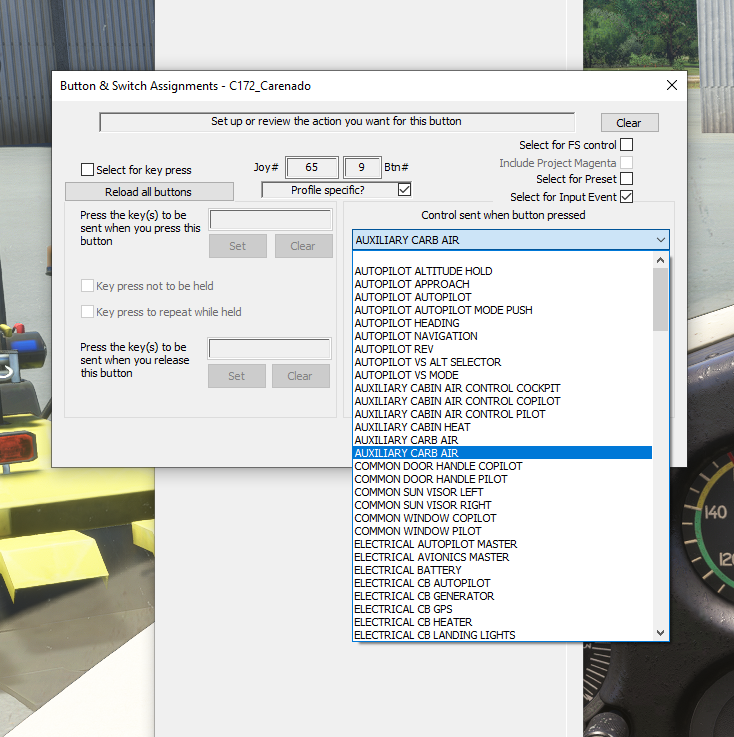Select the highlighted AUXILIARY CARB AIR entry
The width and height of the screenshot is (734, 737).
point(502,453)
